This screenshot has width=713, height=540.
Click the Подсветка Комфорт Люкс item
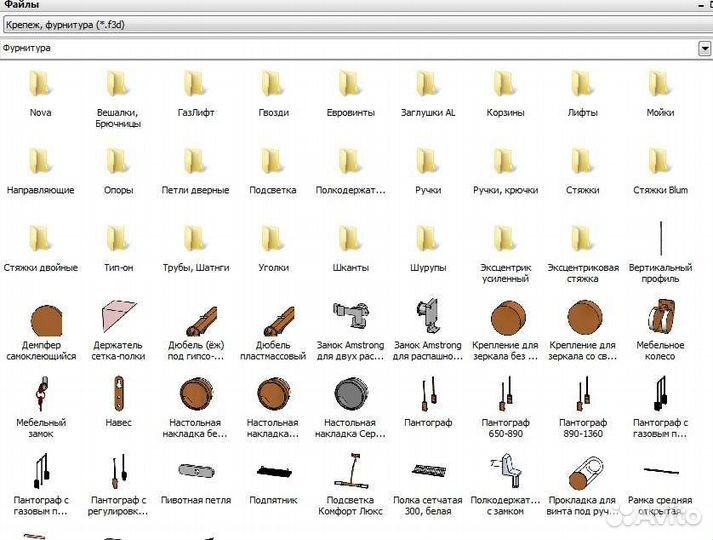pyautogui.click(x=351, y=472)
